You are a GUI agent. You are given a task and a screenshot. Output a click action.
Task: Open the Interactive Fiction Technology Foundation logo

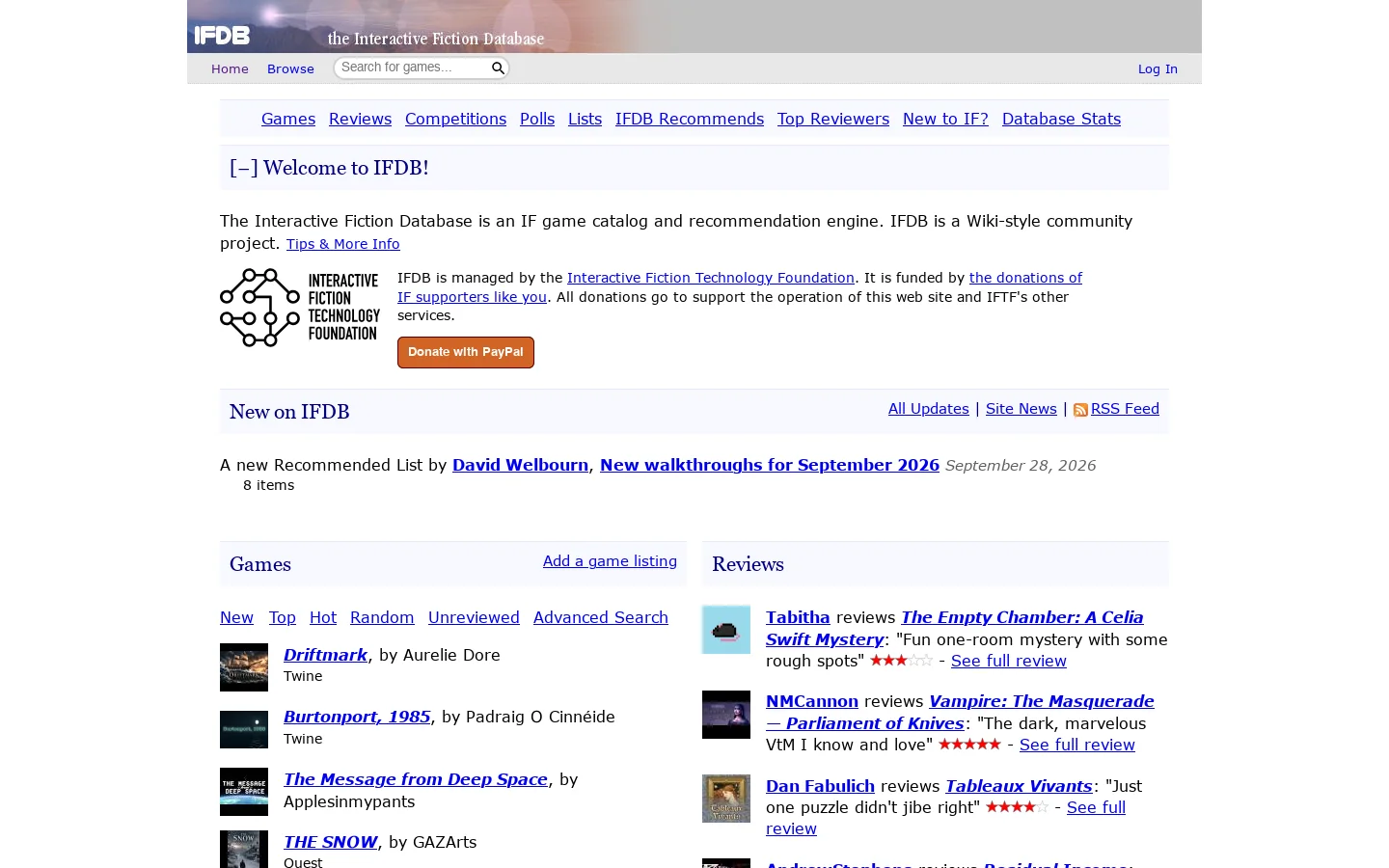point(300,308)
